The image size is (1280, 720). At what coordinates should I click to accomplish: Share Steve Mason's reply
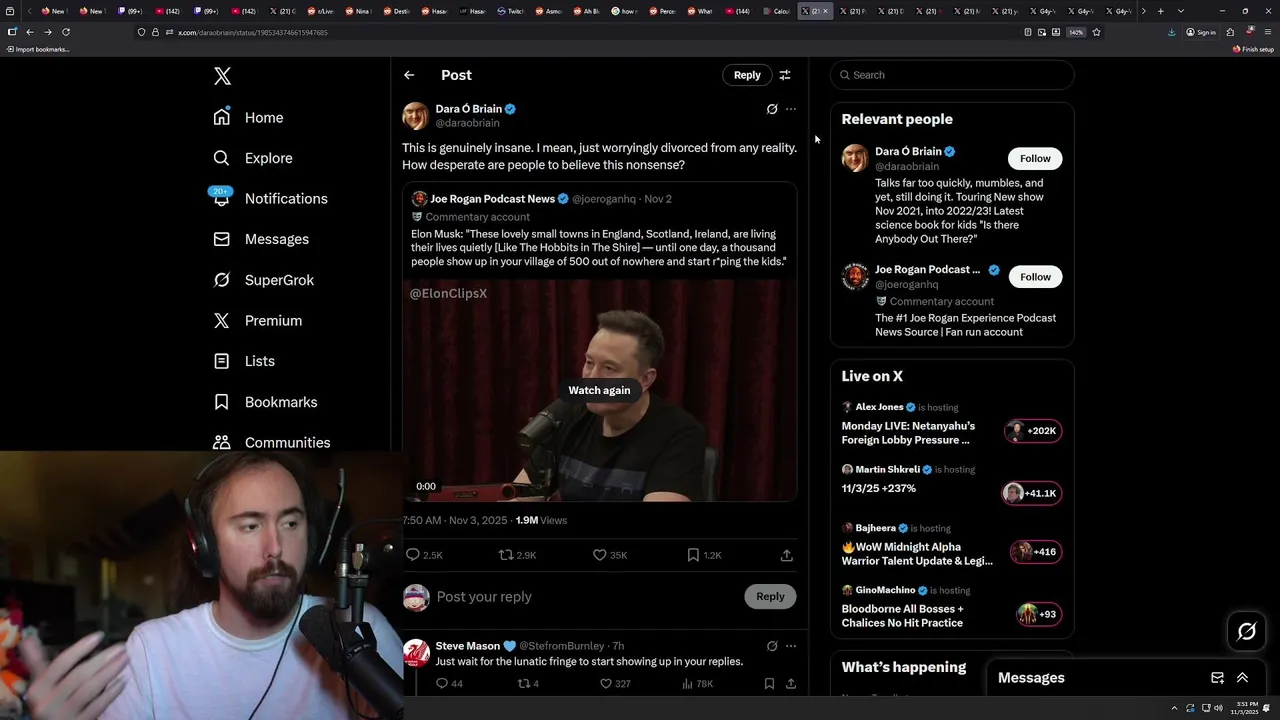791,684
